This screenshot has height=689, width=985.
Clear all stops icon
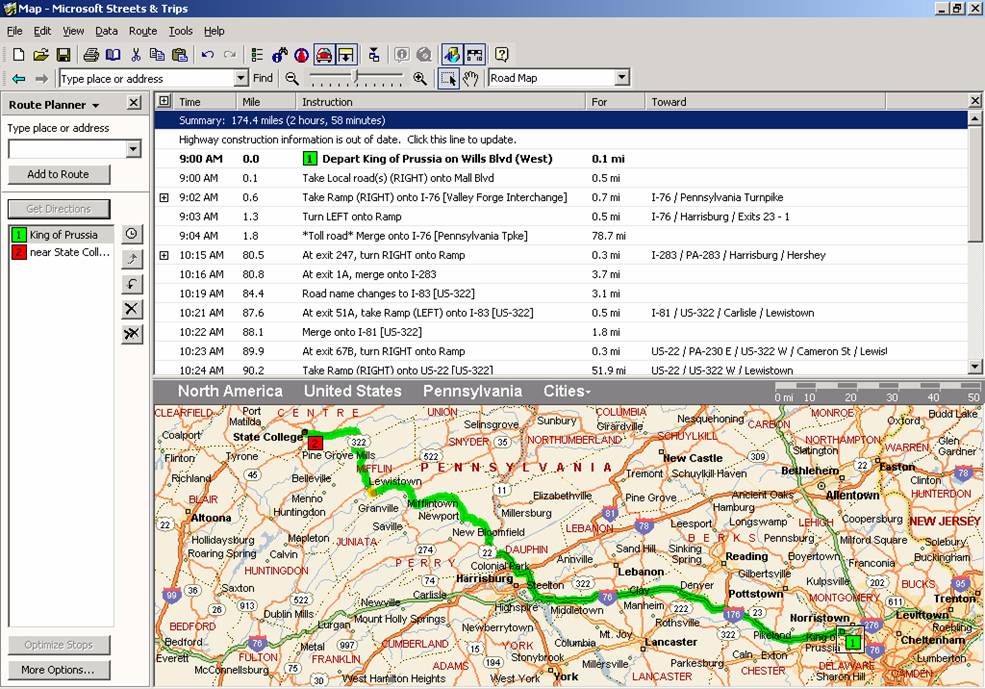point(131,334)
